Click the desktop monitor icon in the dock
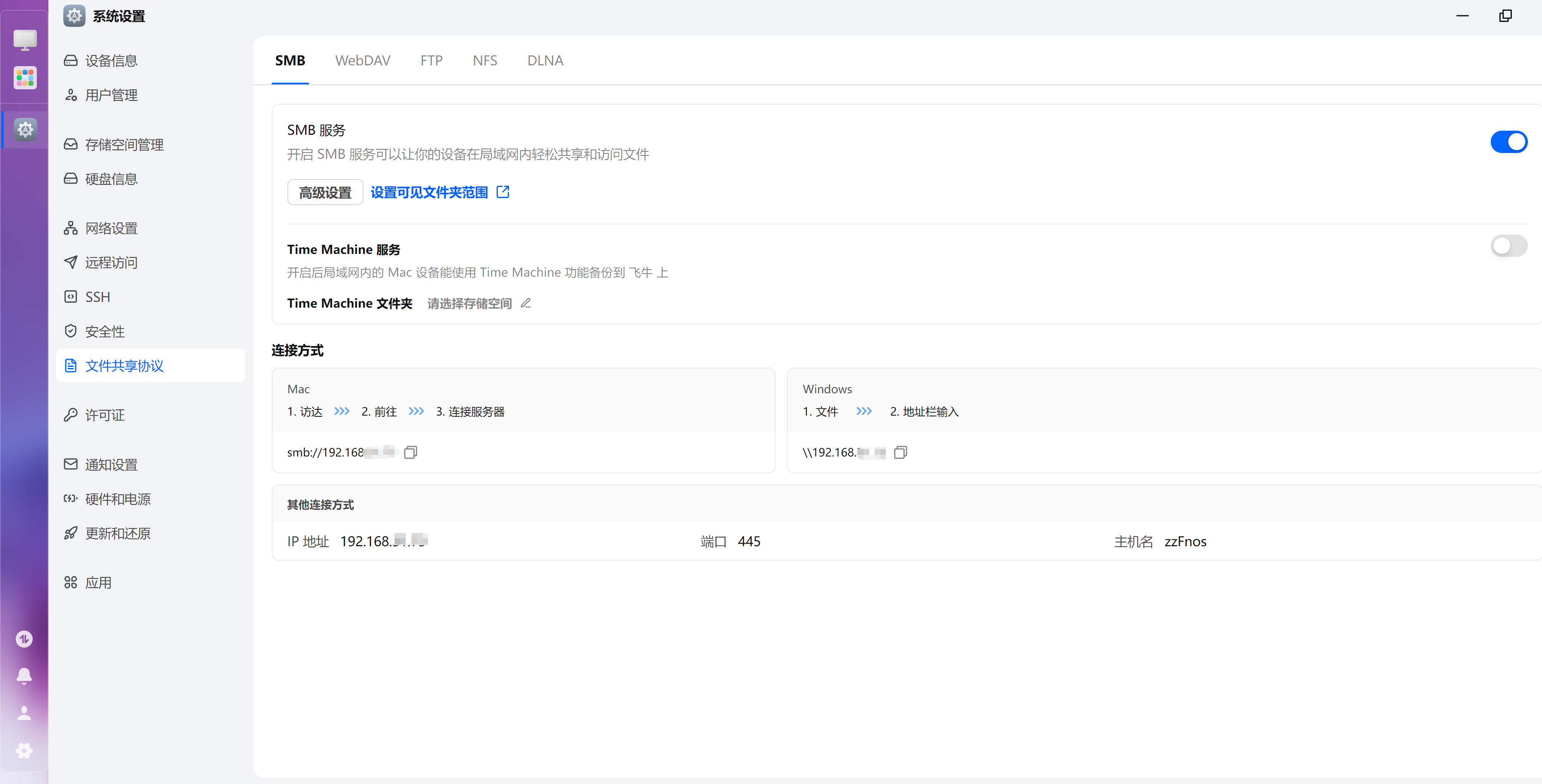Screen dimensions: 1542x784 click(x=25, y=40)
